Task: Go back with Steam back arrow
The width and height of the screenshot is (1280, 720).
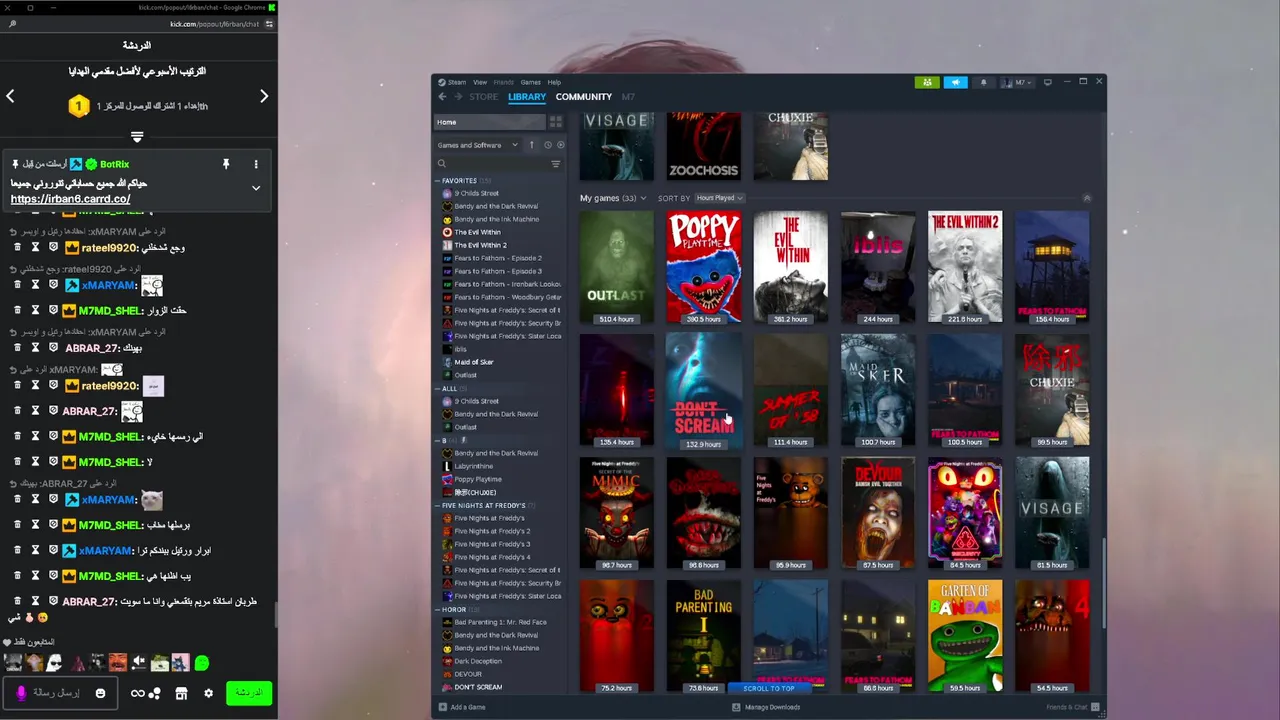Action: tap(442, 97)
